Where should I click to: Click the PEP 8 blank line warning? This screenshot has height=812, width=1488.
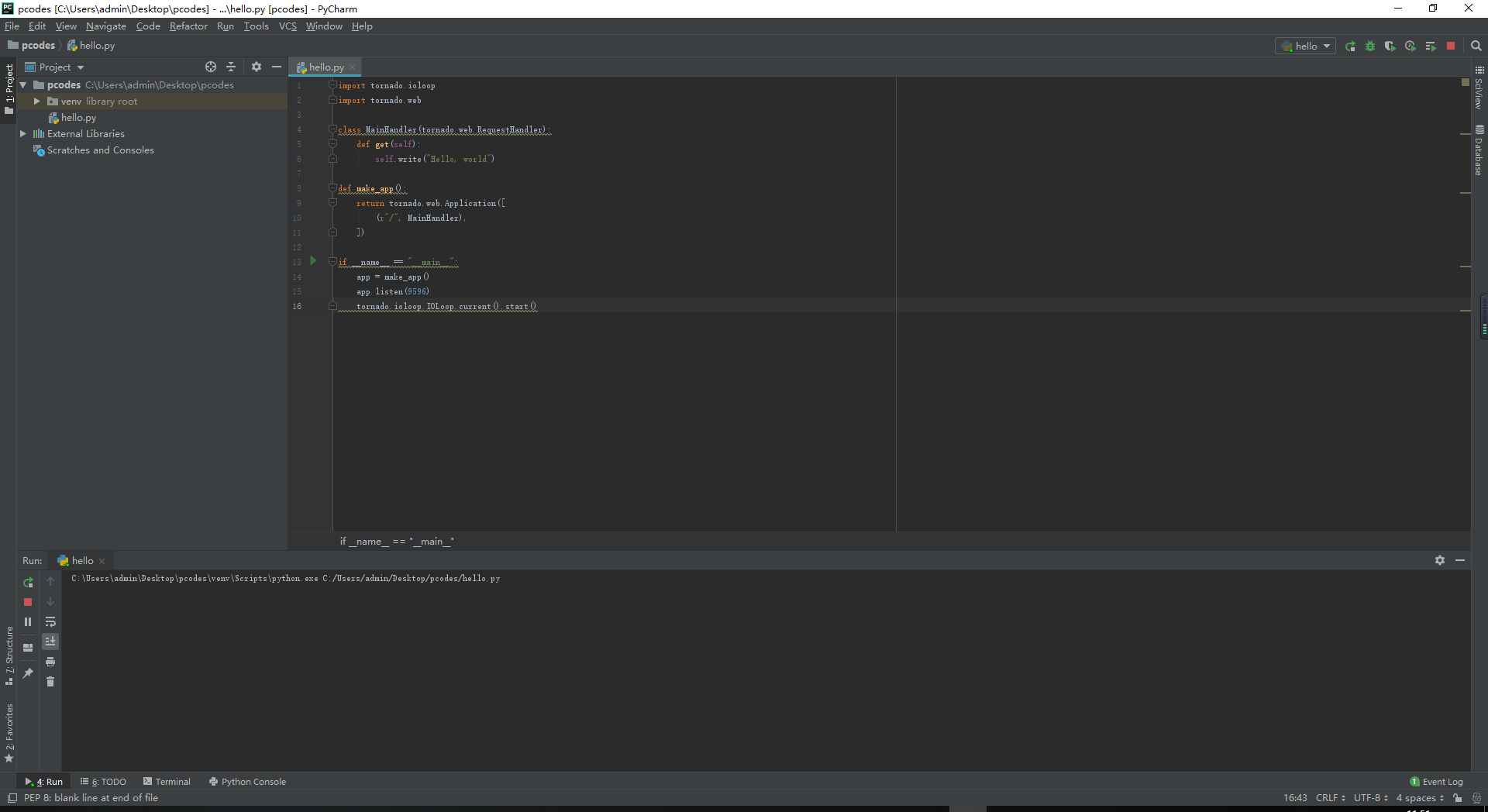pyautogui.click(x=91, y=798)
